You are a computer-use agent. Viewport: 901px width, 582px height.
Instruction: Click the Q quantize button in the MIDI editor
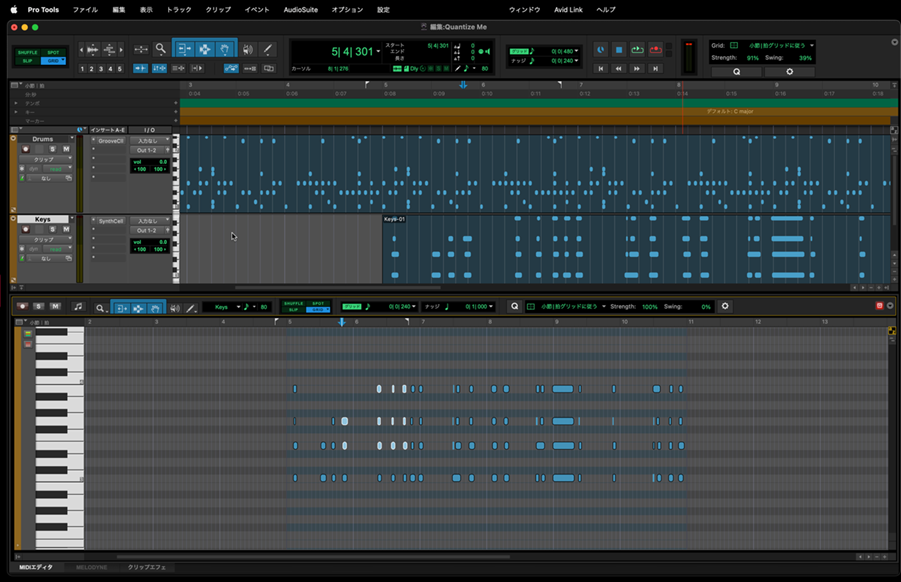pos(515,306)
